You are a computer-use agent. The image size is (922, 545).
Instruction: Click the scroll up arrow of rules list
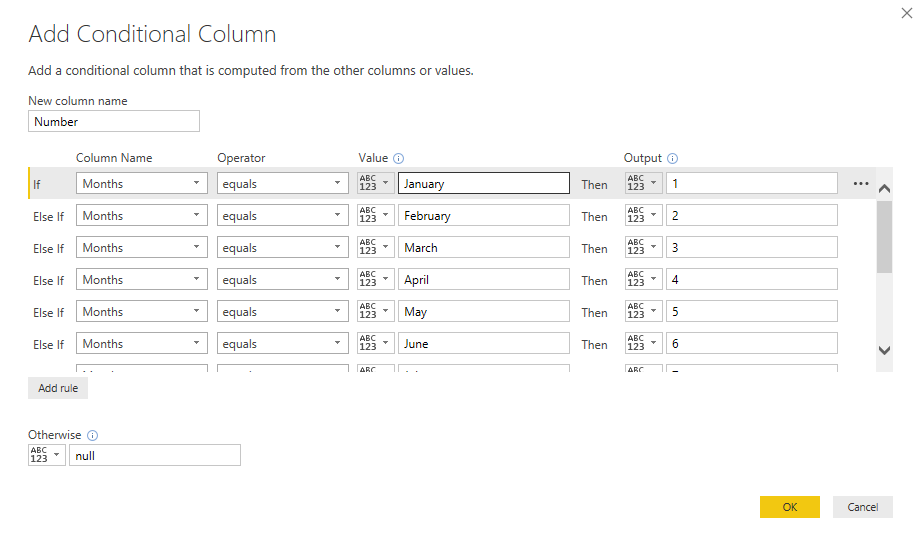[x=884, y=189]
